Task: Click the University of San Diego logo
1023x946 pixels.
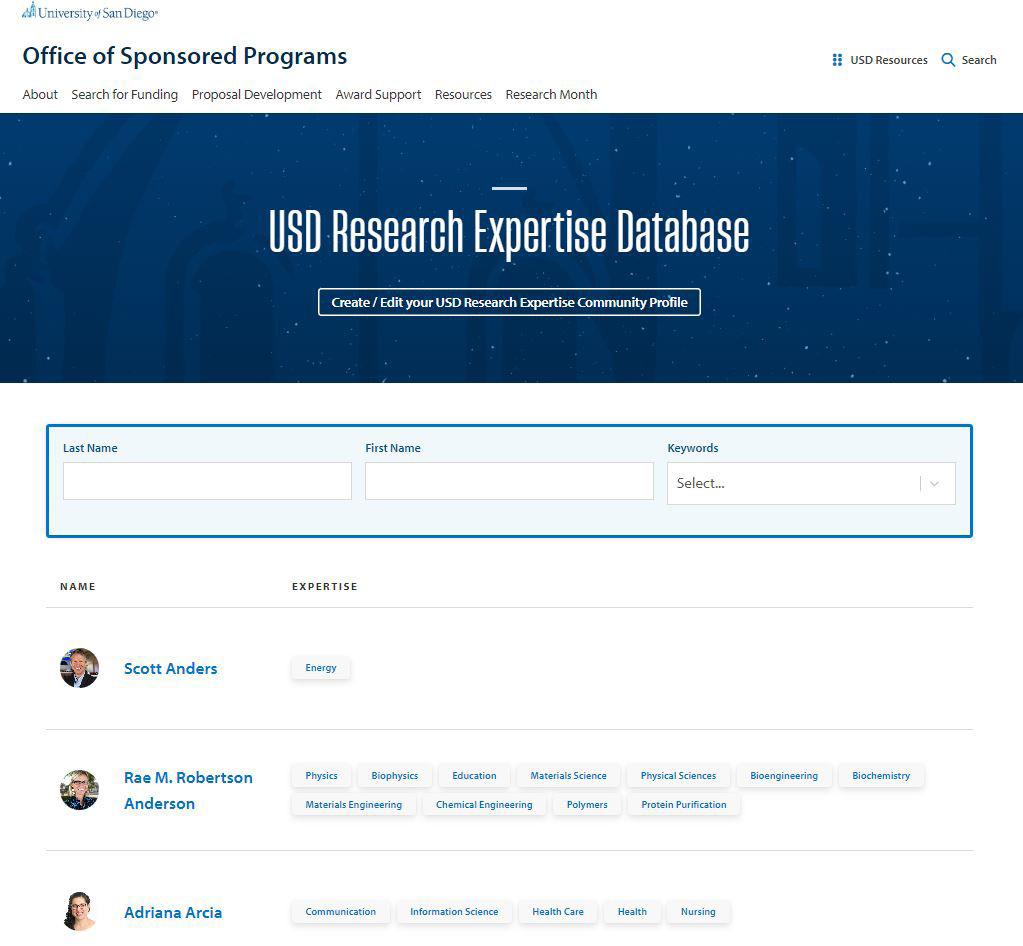Action: [90, 12]
